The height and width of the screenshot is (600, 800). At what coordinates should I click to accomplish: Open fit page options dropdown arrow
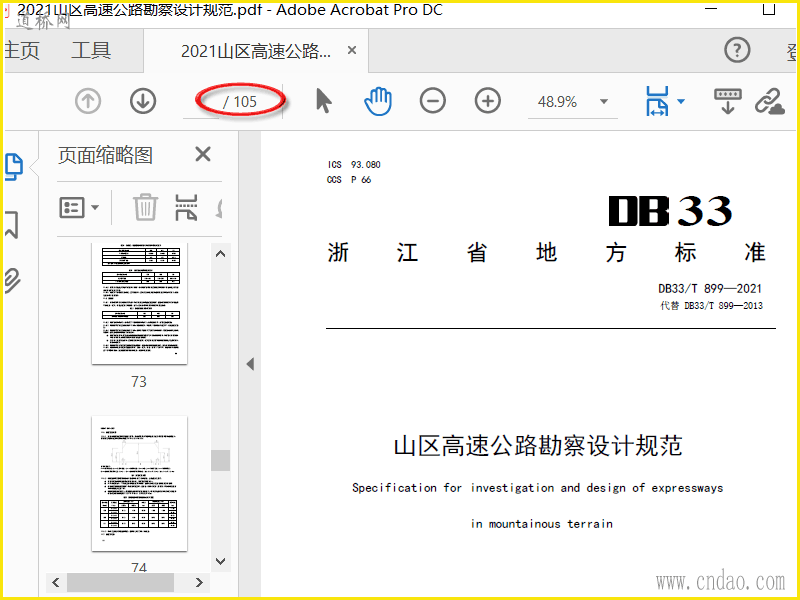pos(681,101)
